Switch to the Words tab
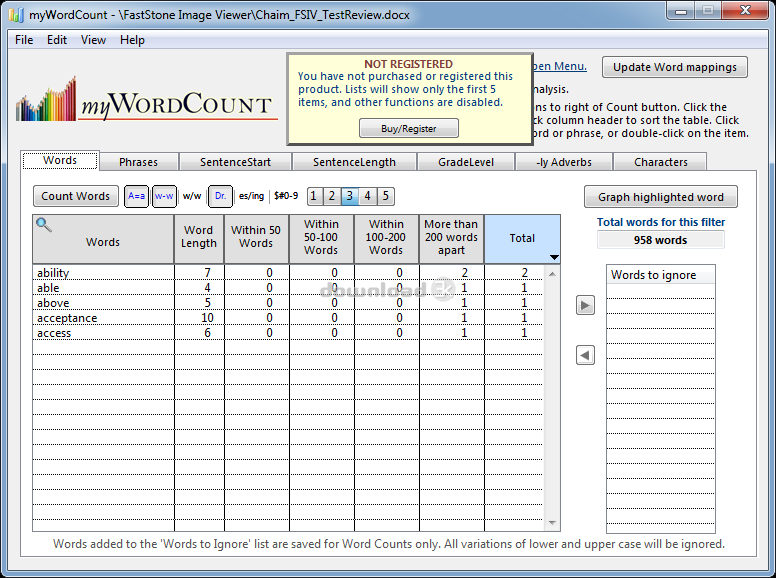 pos(60,160)
